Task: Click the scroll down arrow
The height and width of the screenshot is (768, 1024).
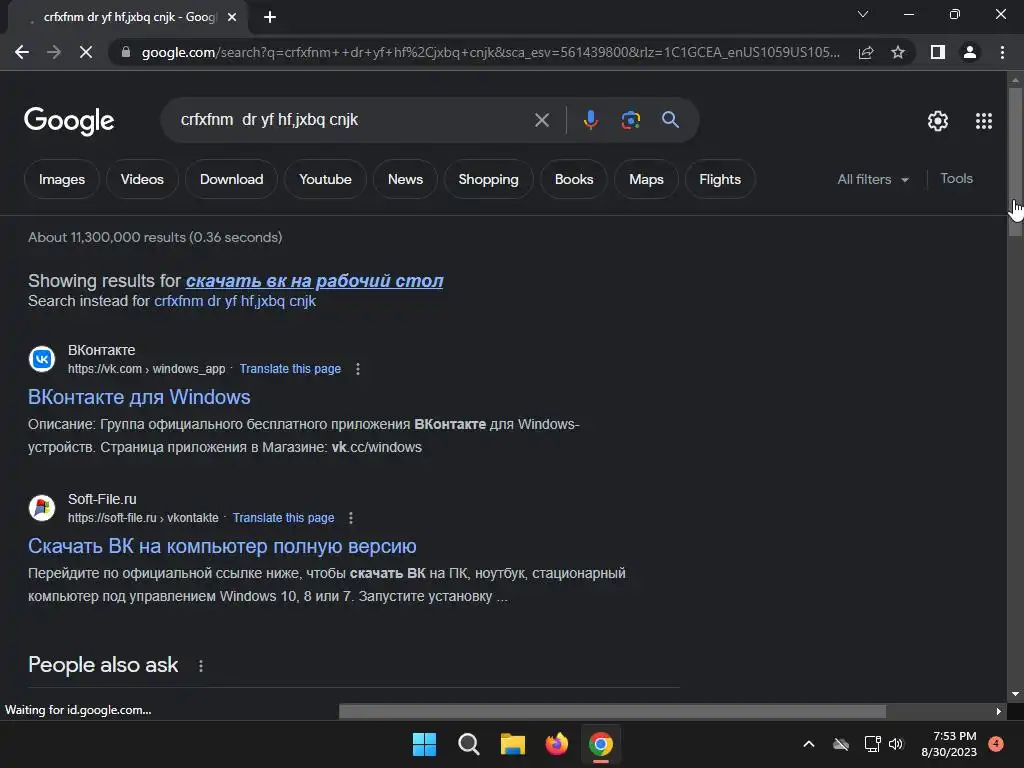Action: point(1015,694)
